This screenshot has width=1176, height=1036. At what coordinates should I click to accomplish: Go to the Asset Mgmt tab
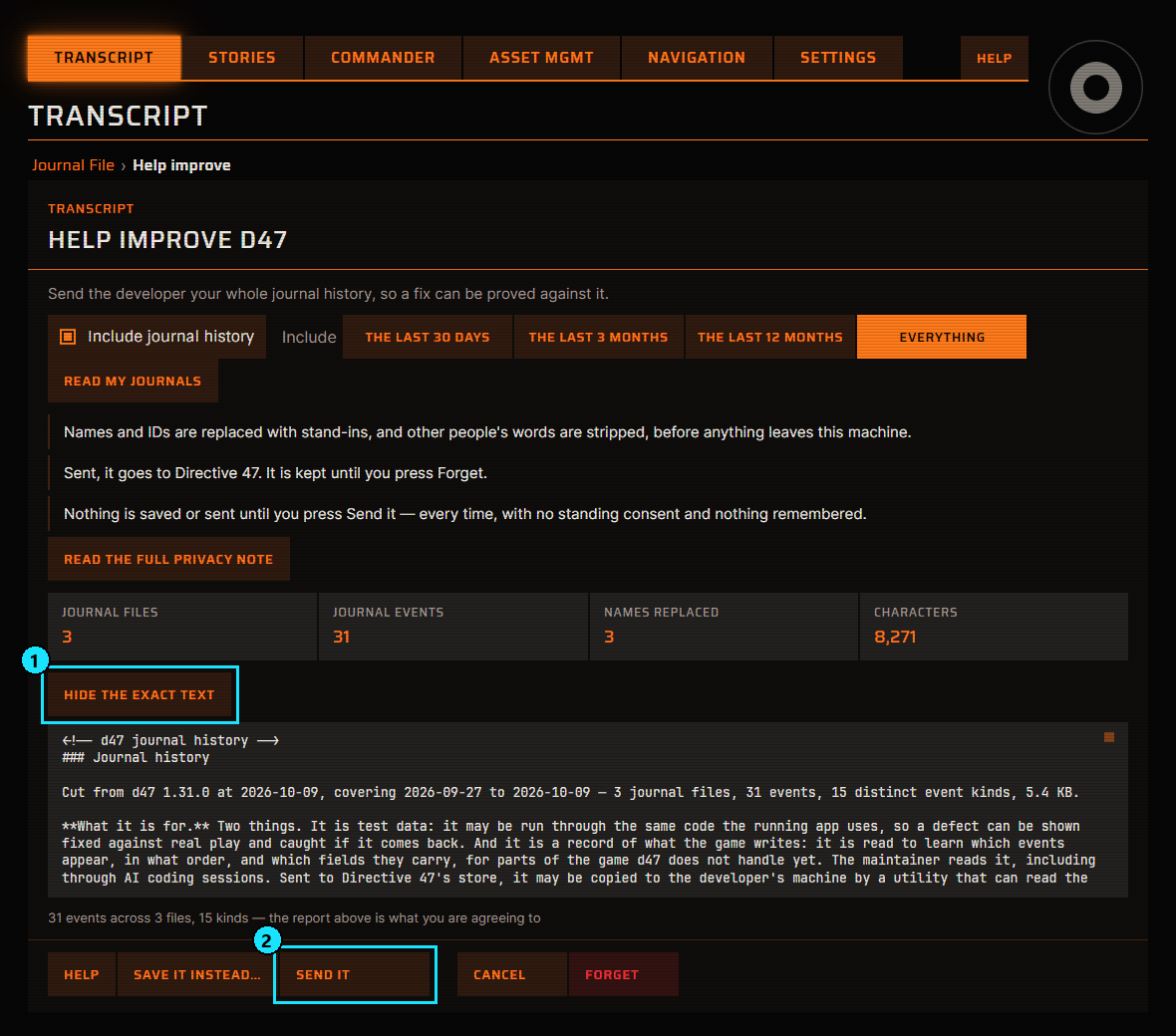pos(541,58)
